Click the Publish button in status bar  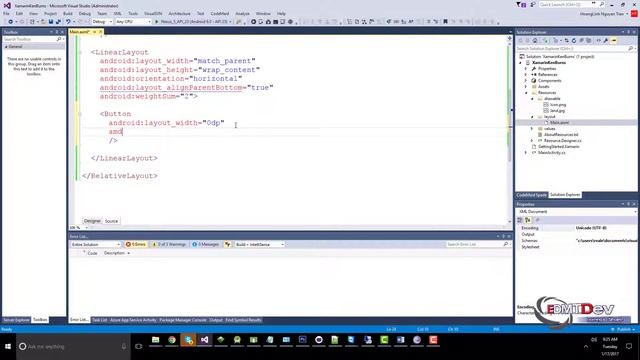click(x=623, y=329)
